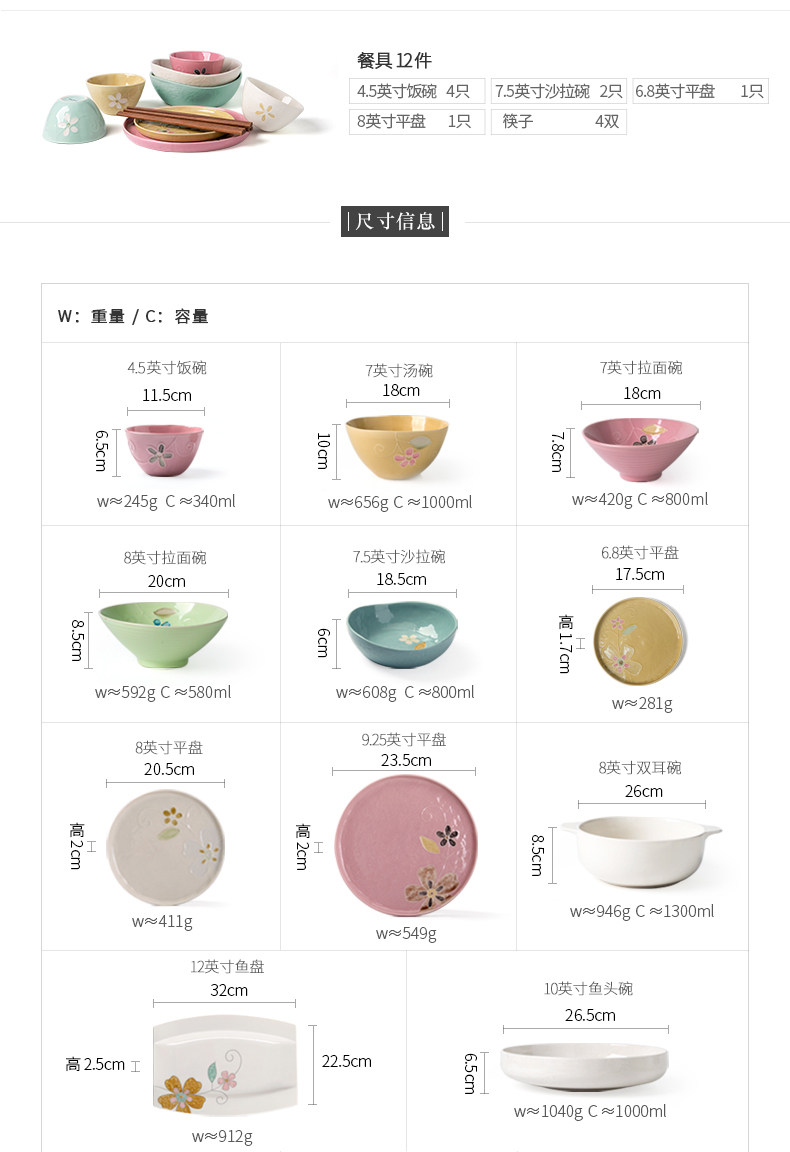Select the 10英寸鱼头碗 bowl image
This screenshot has height=1152, width=790.
[585, 1066]
